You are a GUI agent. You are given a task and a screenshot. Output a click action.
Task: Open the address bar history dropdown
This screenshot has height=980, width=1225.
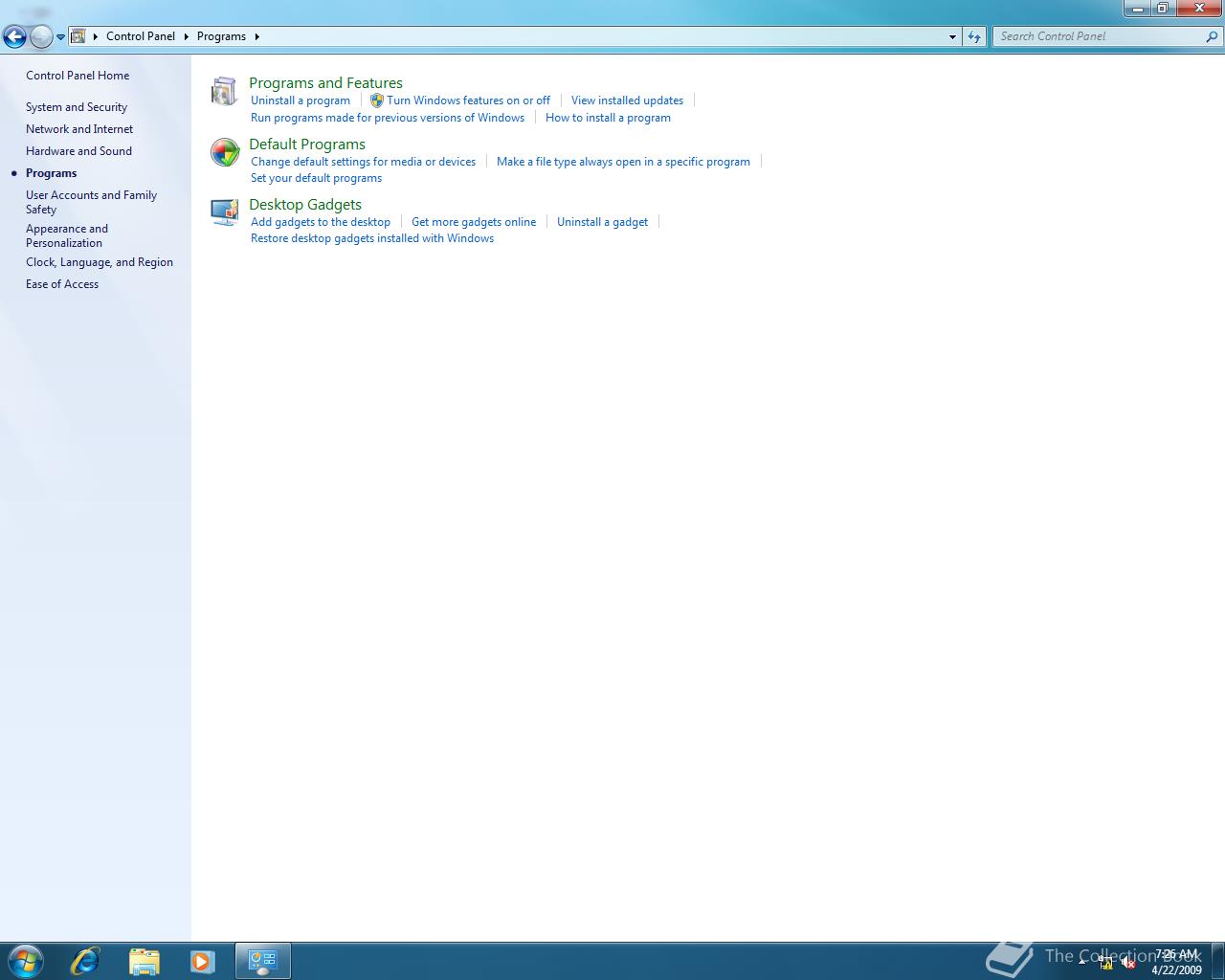952,36
